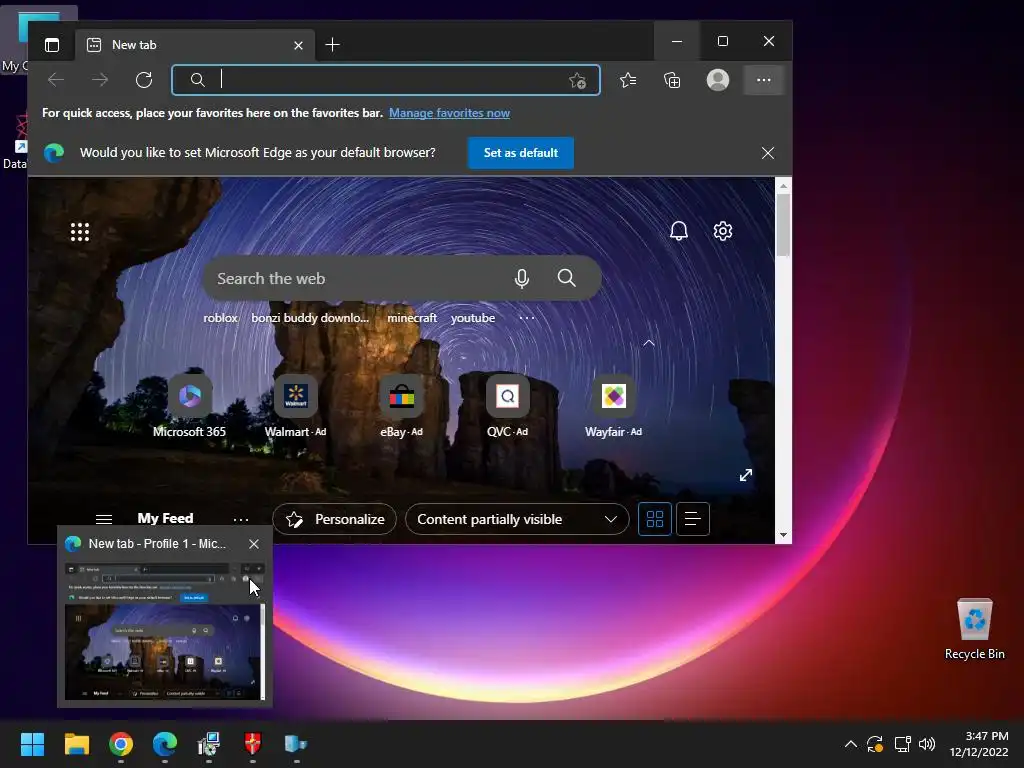The image size is (1024, 768).
Task: Add this page to favorites star icon
Action: [x=577, y=80]
